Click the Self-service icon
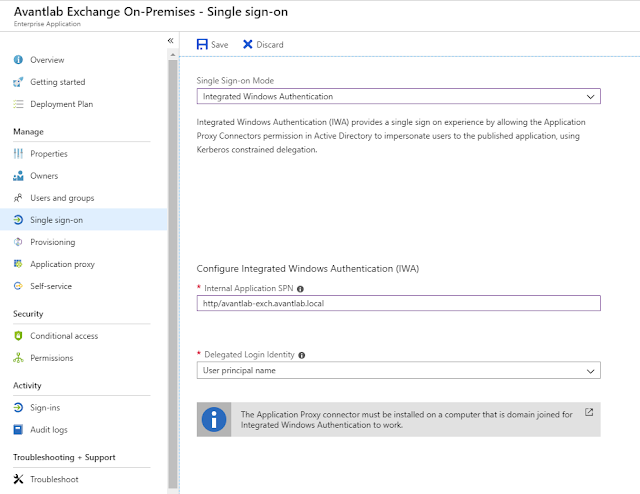 click(x=18, y=286)
